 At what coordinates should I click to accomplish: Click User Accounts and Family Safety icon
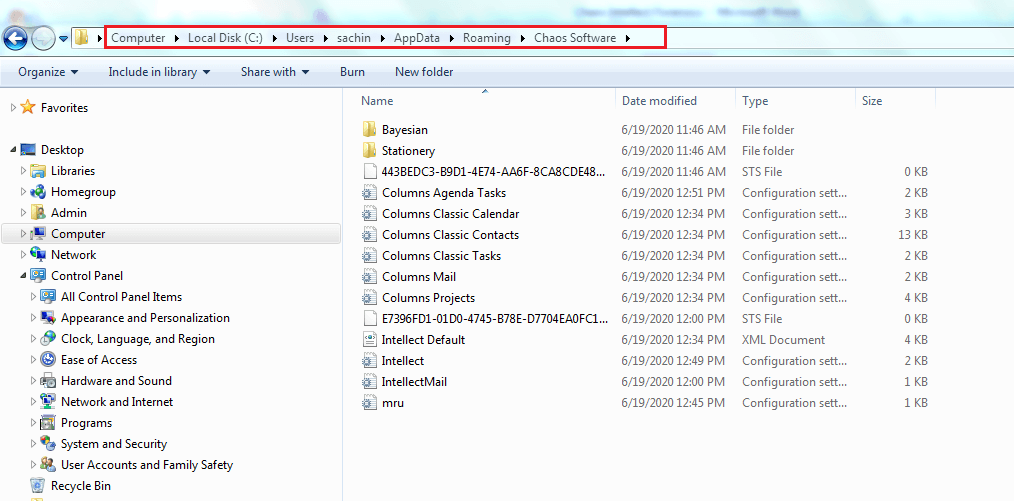[x=48, y=465]
